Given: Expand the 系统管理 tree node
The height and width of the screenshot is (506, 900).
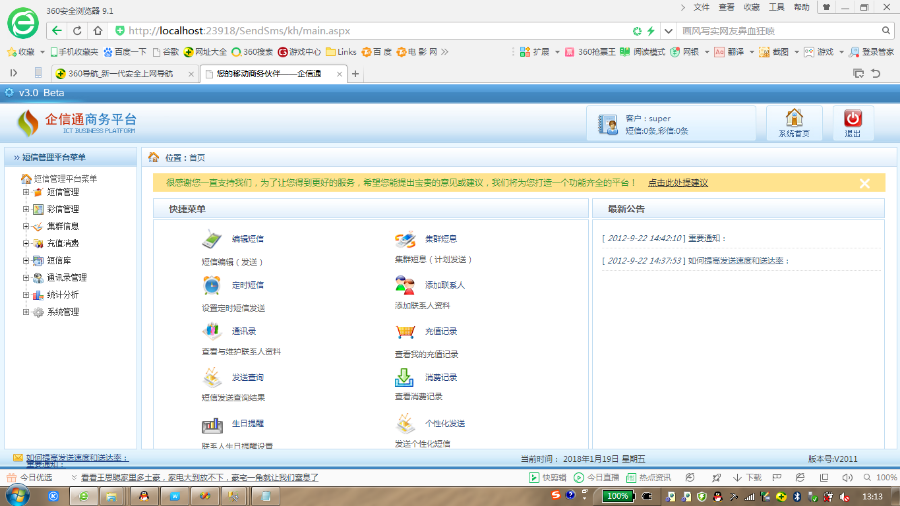Looking at the screenshot, I should coord(26,312).
